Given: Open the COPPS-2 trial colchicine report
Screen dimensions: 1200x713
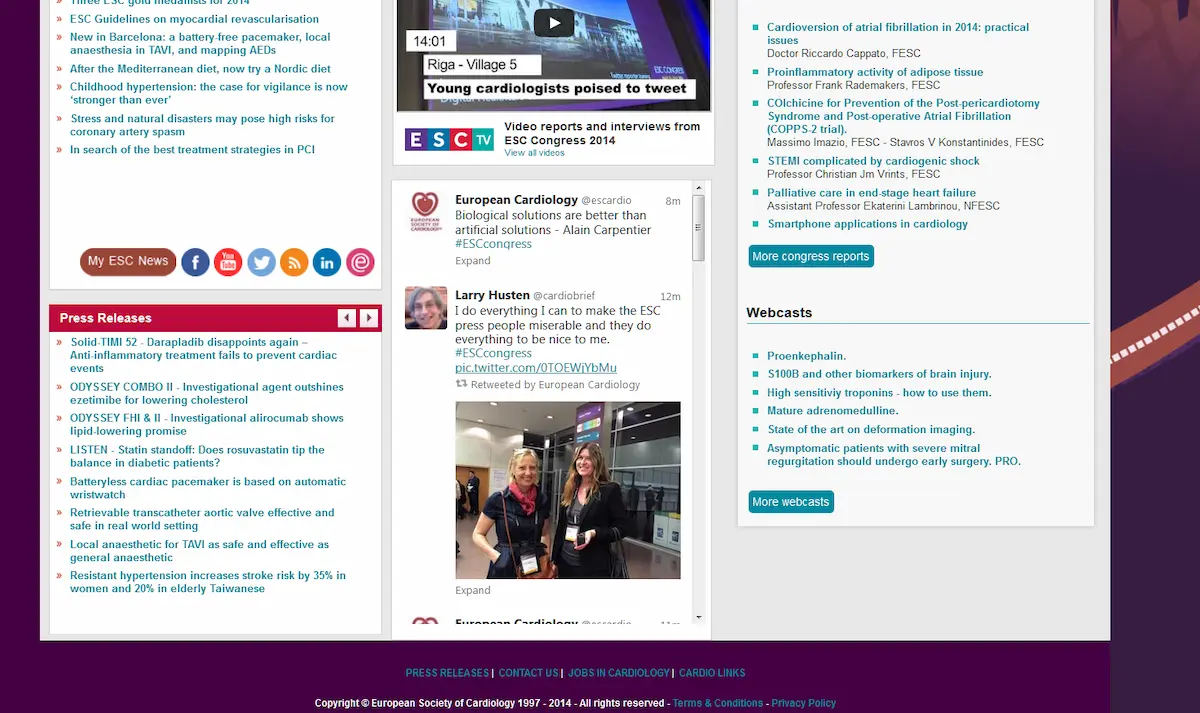Looking at the screenshot, I should coord(903,116).
